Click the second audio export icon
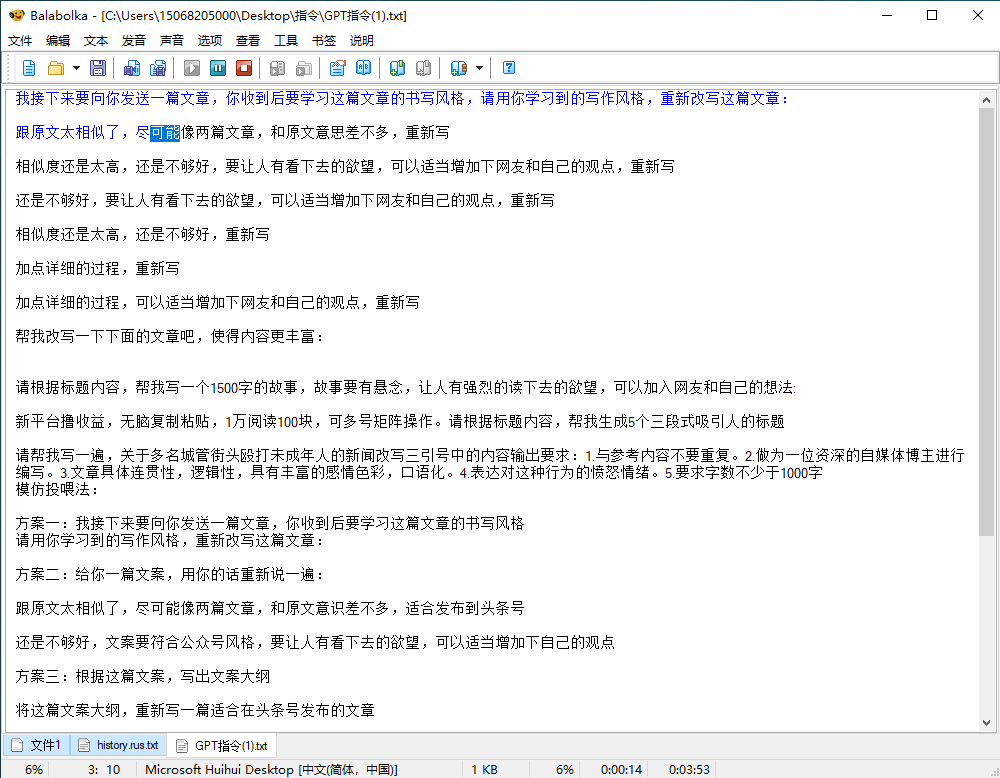1000x778 pixels. tap(158, 68)
